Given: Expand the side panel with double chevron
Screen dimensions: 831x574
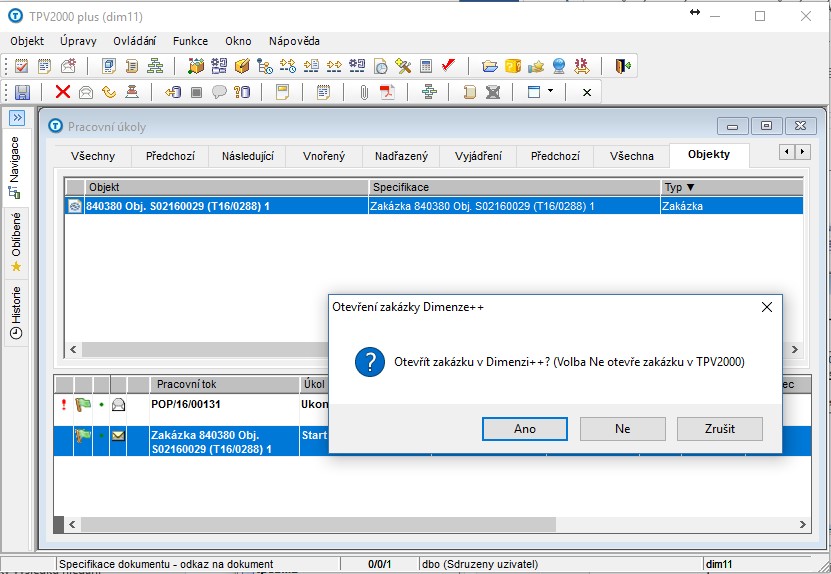Looking at the screenshot, I should 17,117.
